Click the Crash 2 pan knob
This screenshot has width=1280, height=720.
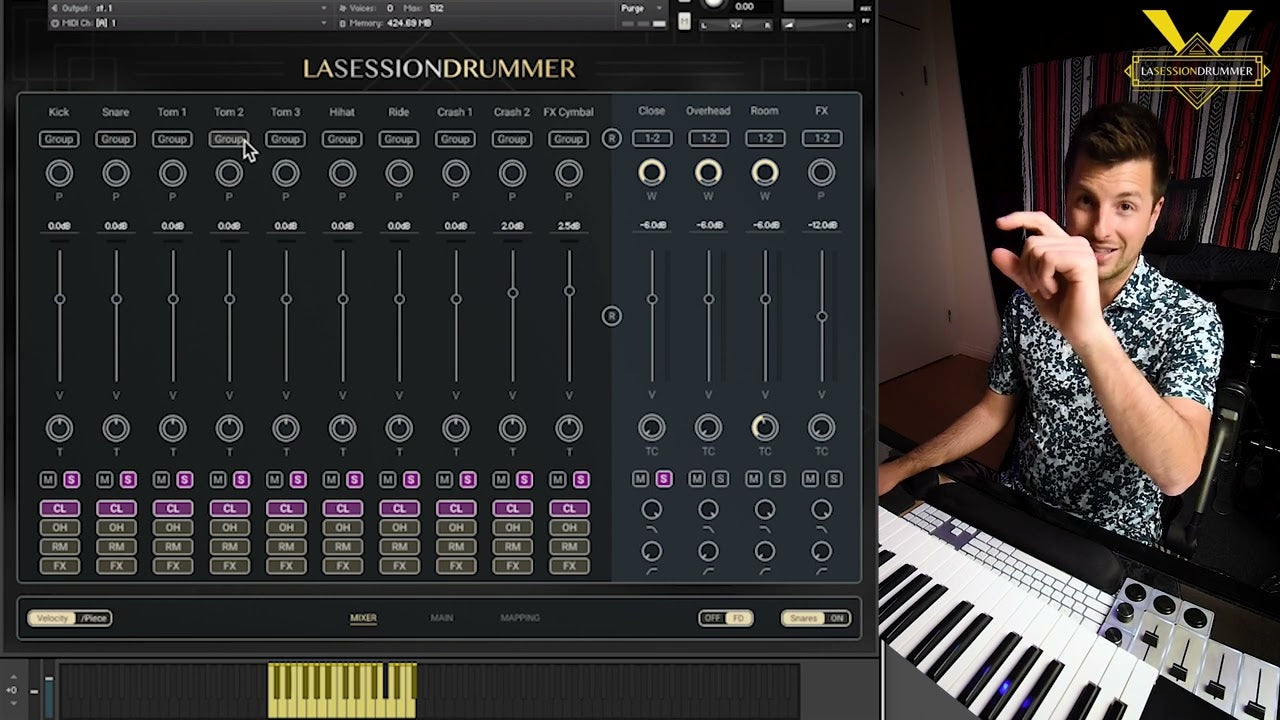[x=512, y=174]
